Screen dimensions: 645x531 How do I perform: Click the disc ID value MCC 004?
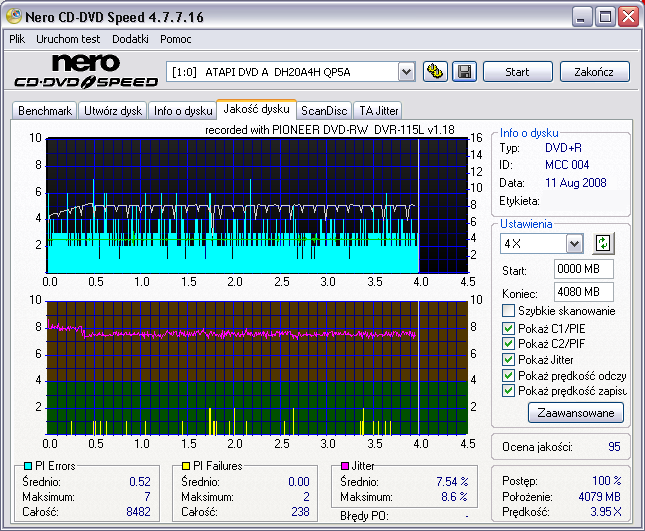[567, 165]
